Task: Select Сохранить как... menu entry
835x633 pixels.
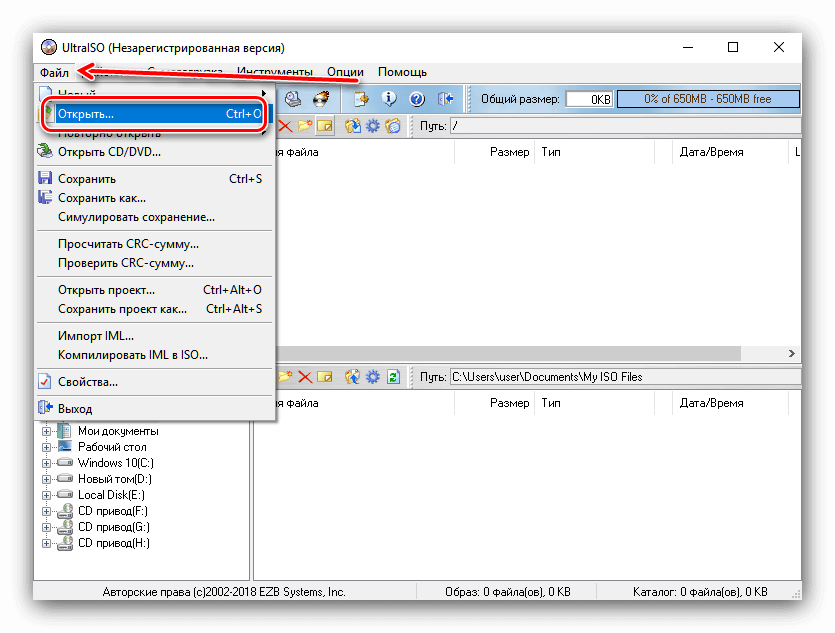Action: pos(154,198)
